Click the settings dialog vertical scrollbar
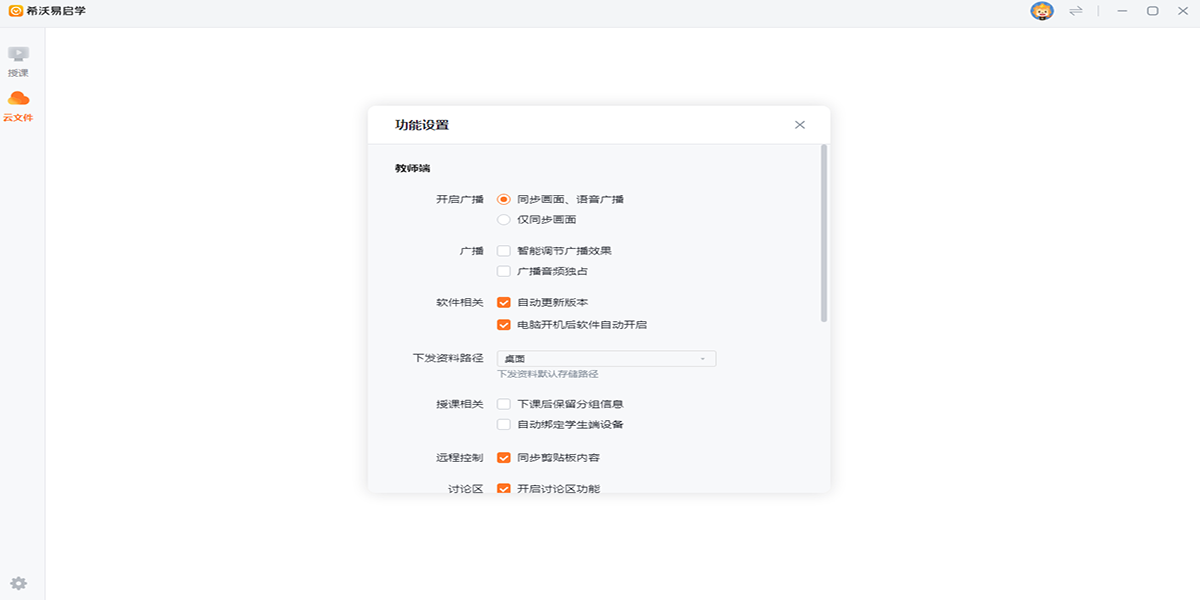The height and width of the screenshot is (600, 1200). (x=824, y=233)
